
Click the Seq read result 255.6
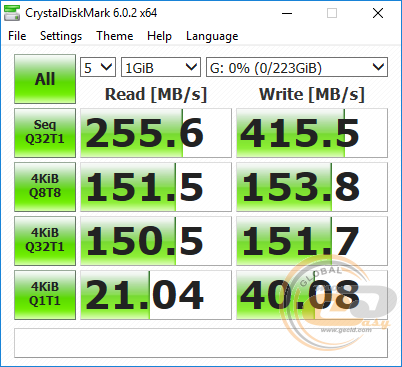click(156, 133)
